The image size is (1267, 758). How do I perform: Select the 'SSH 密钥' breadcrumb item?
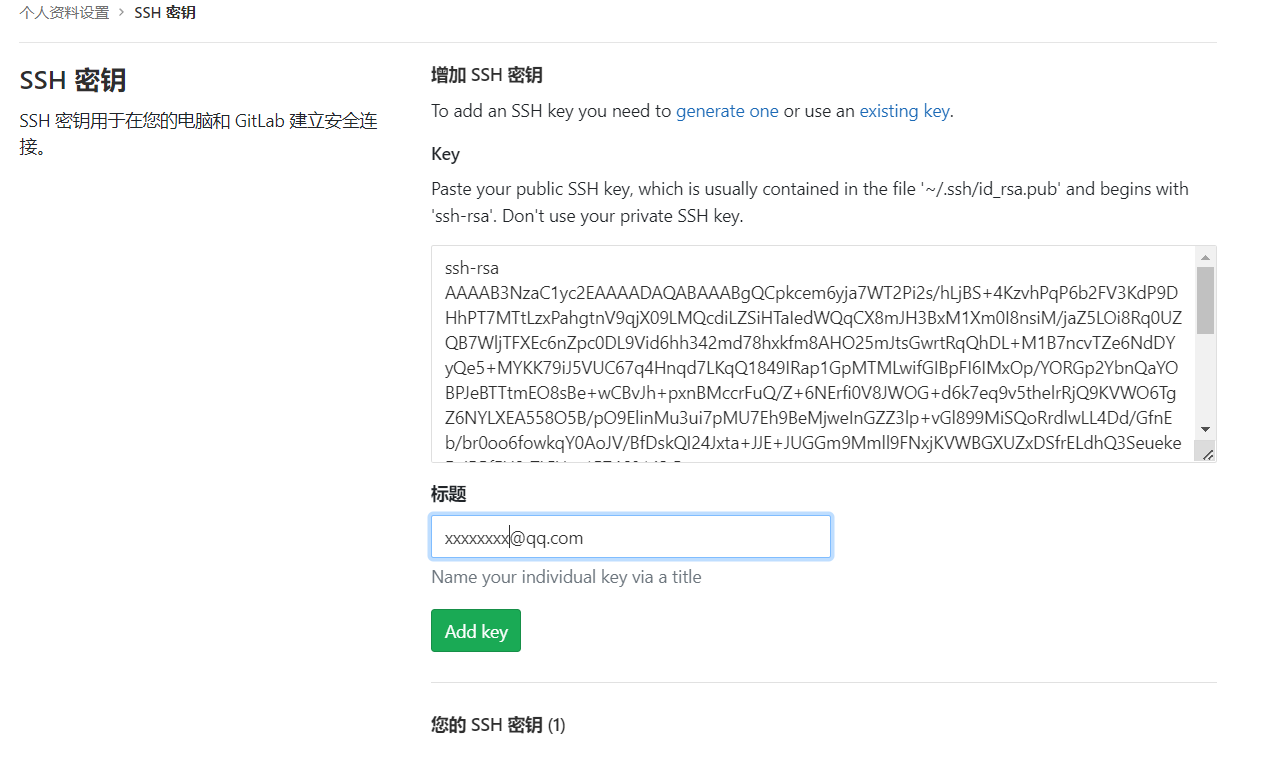coord(165,12)
